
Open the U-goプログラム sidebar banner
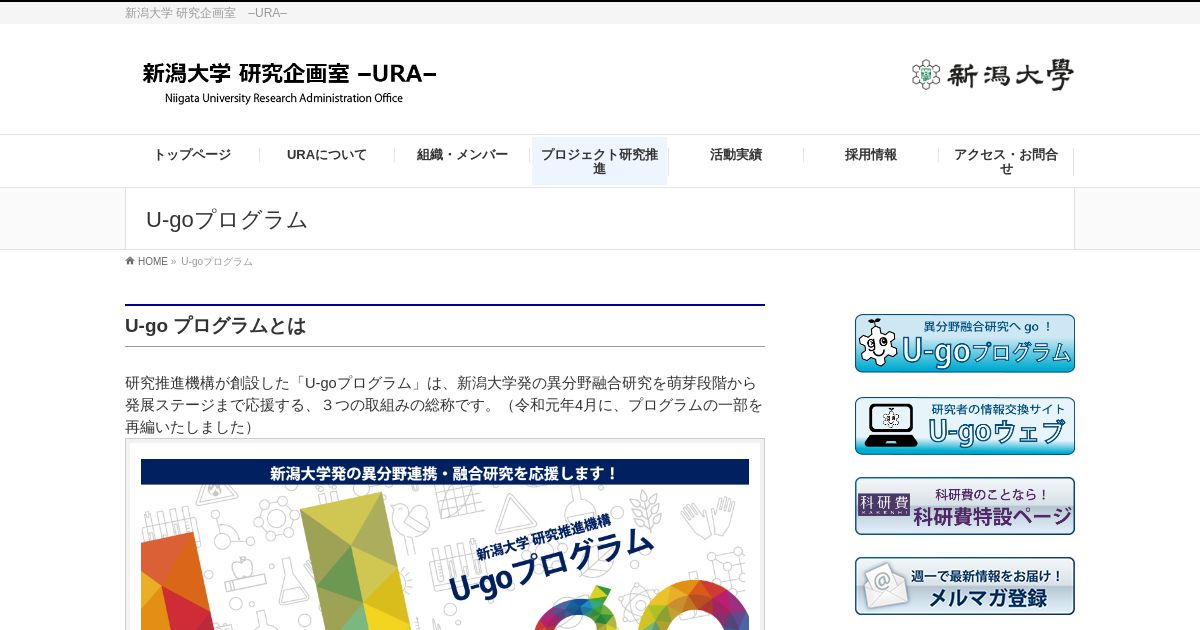965,343
